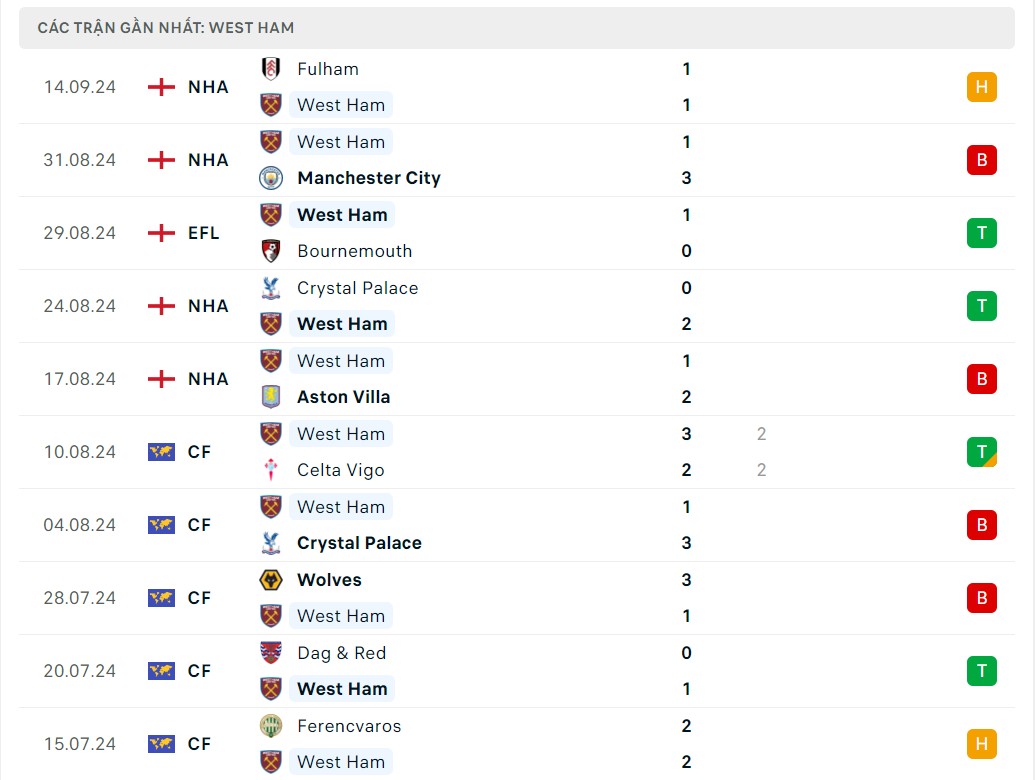This screenshot has width=1035, height=780.
Task: Click the Fulham club crest
Action: coord(271,69)
